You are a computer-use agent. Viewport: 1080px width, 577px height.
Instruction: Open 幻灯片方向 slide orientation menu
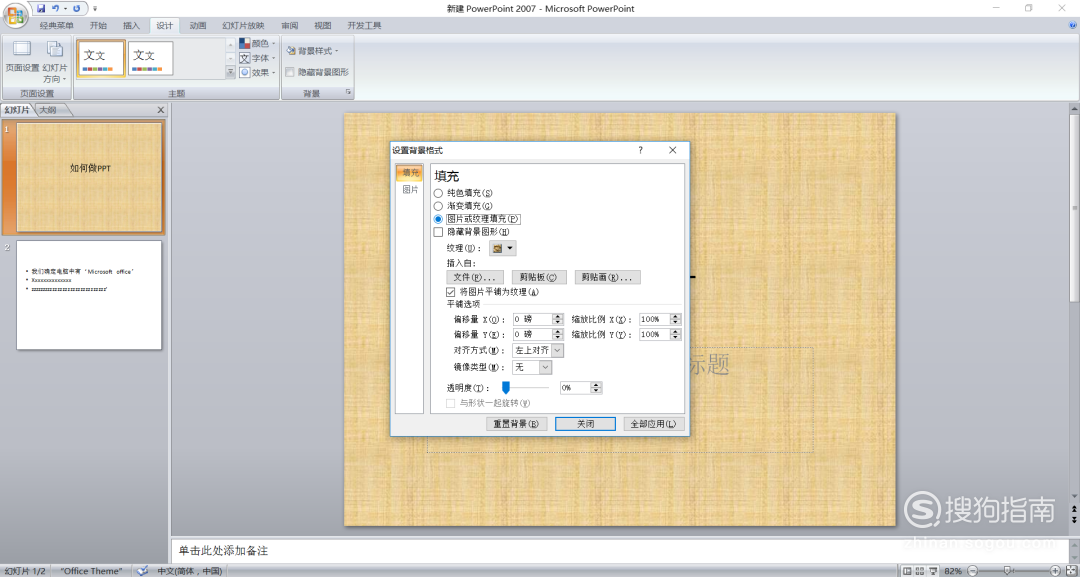click(x=54, y=62)
